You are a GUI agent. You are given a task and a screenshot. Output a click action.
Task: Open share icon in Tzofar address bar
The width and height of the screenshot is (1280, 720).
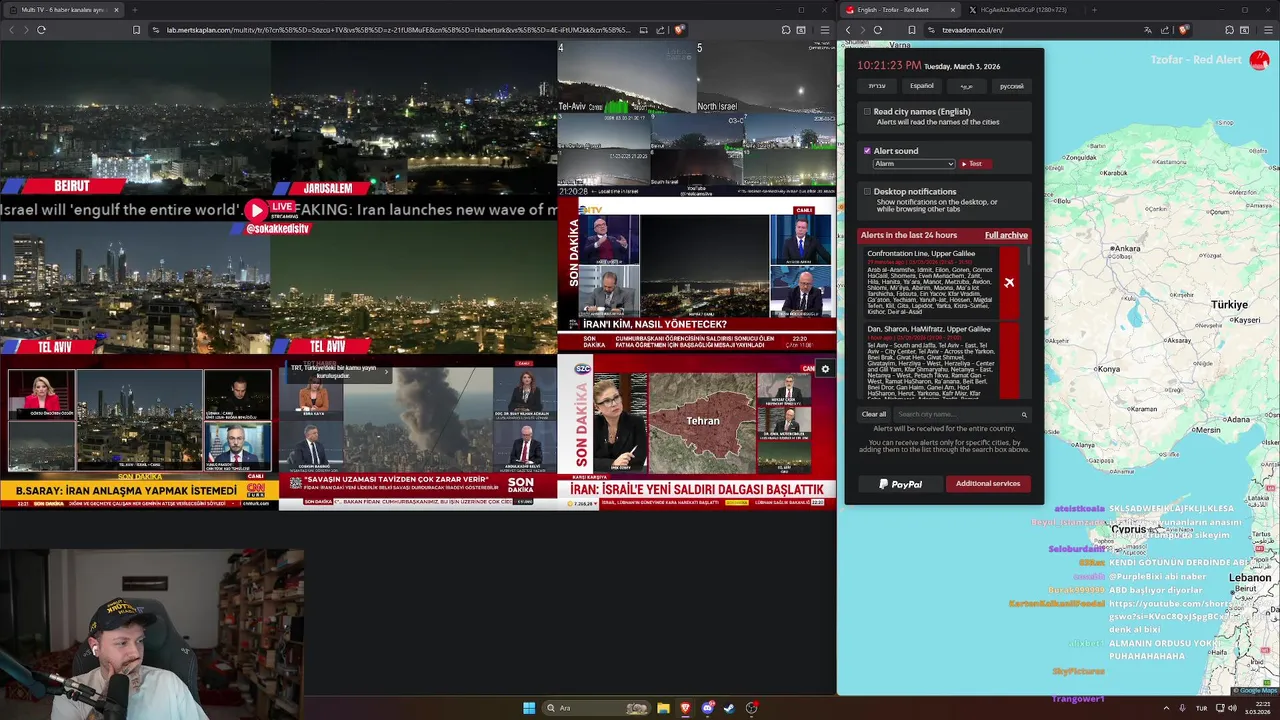tap(1165, 30)
